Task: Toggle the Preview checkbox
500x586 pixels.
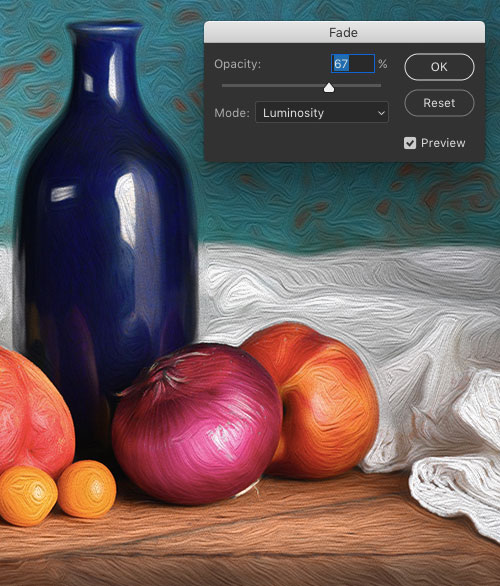Action: point(410,143)
